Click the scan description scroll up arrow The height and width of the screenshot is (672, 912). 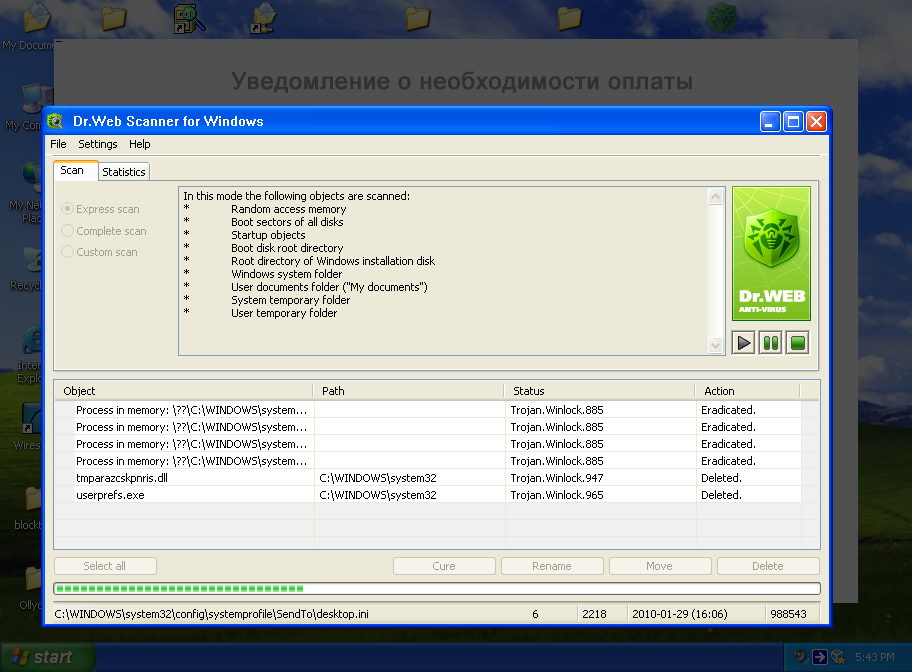pyautogui.click(x=715, y=196)
